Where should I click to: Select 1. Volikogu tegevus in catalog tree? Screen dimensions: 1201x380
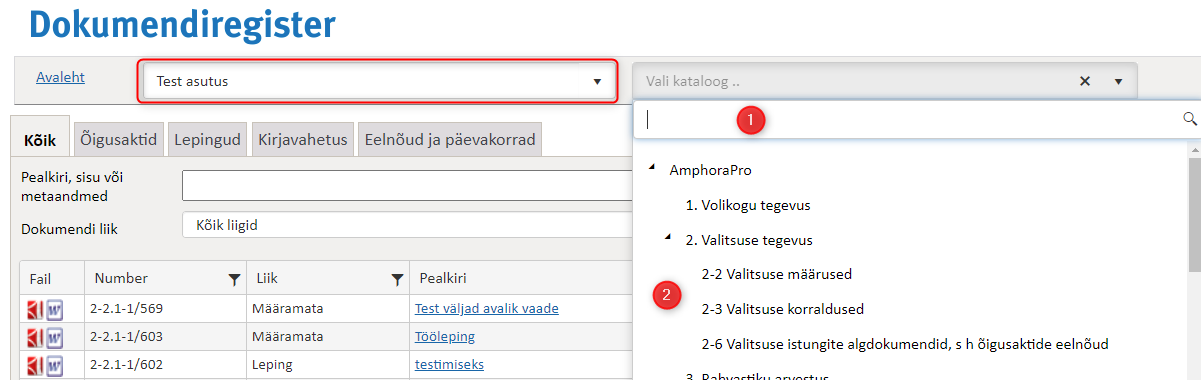coord(748,205)
